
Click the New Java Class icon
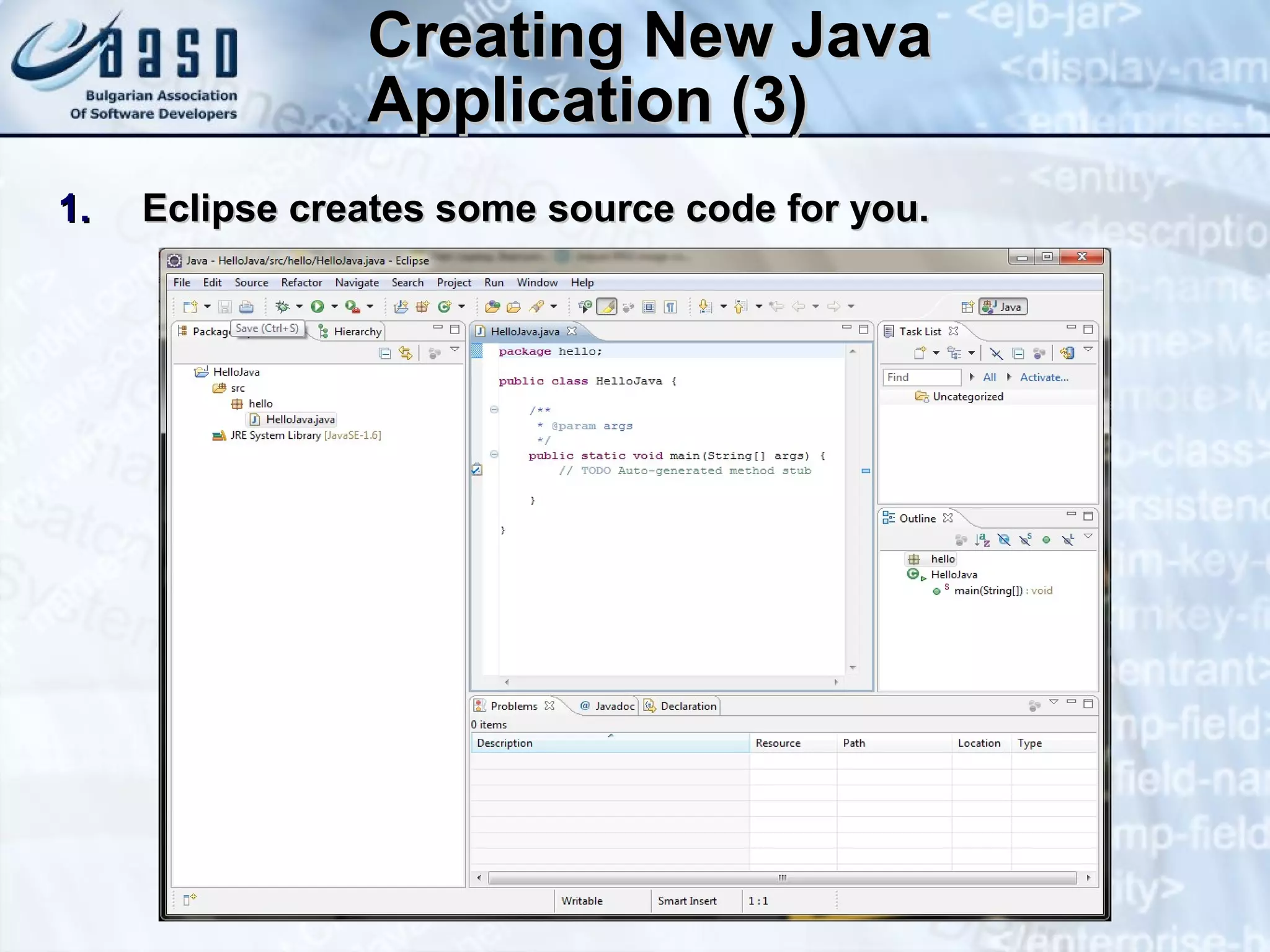point(444,306)
